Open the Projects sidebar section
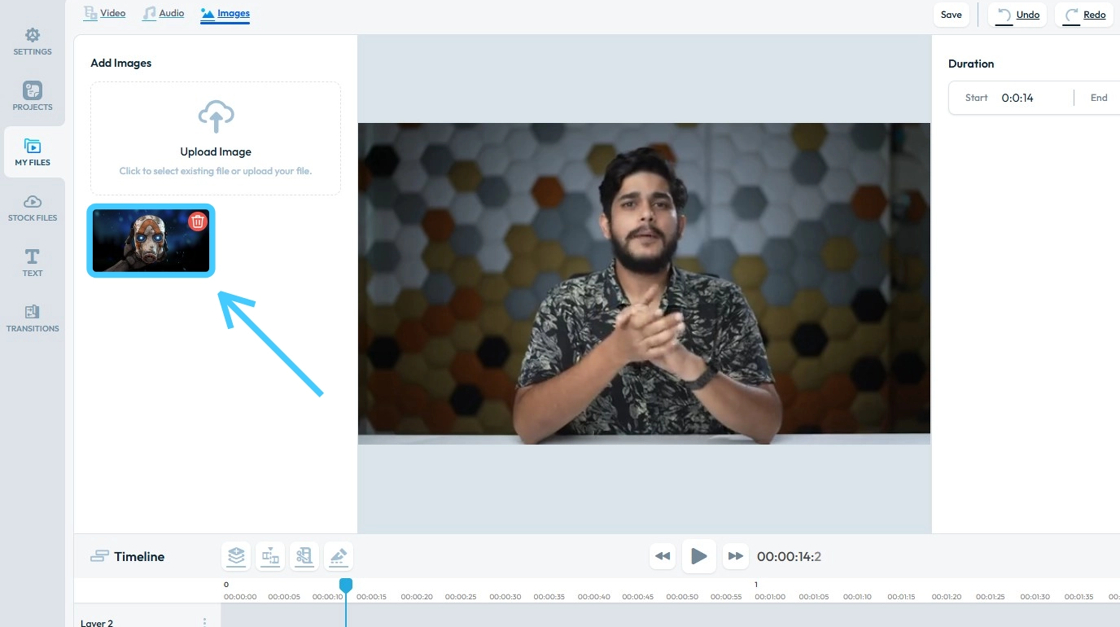The height and width of the screenshot is (627, 1120). coord(32,96)
